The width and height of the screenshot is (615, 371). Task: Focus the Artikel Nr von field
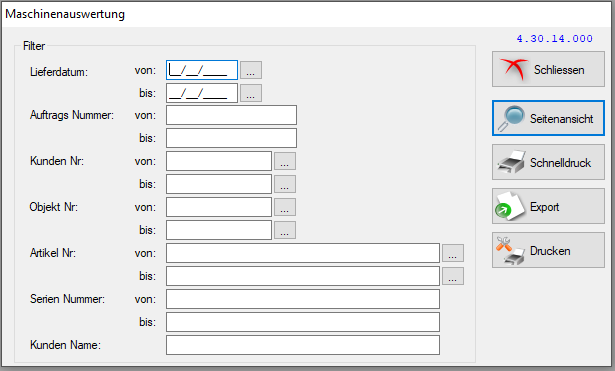[x=303, y=253]
